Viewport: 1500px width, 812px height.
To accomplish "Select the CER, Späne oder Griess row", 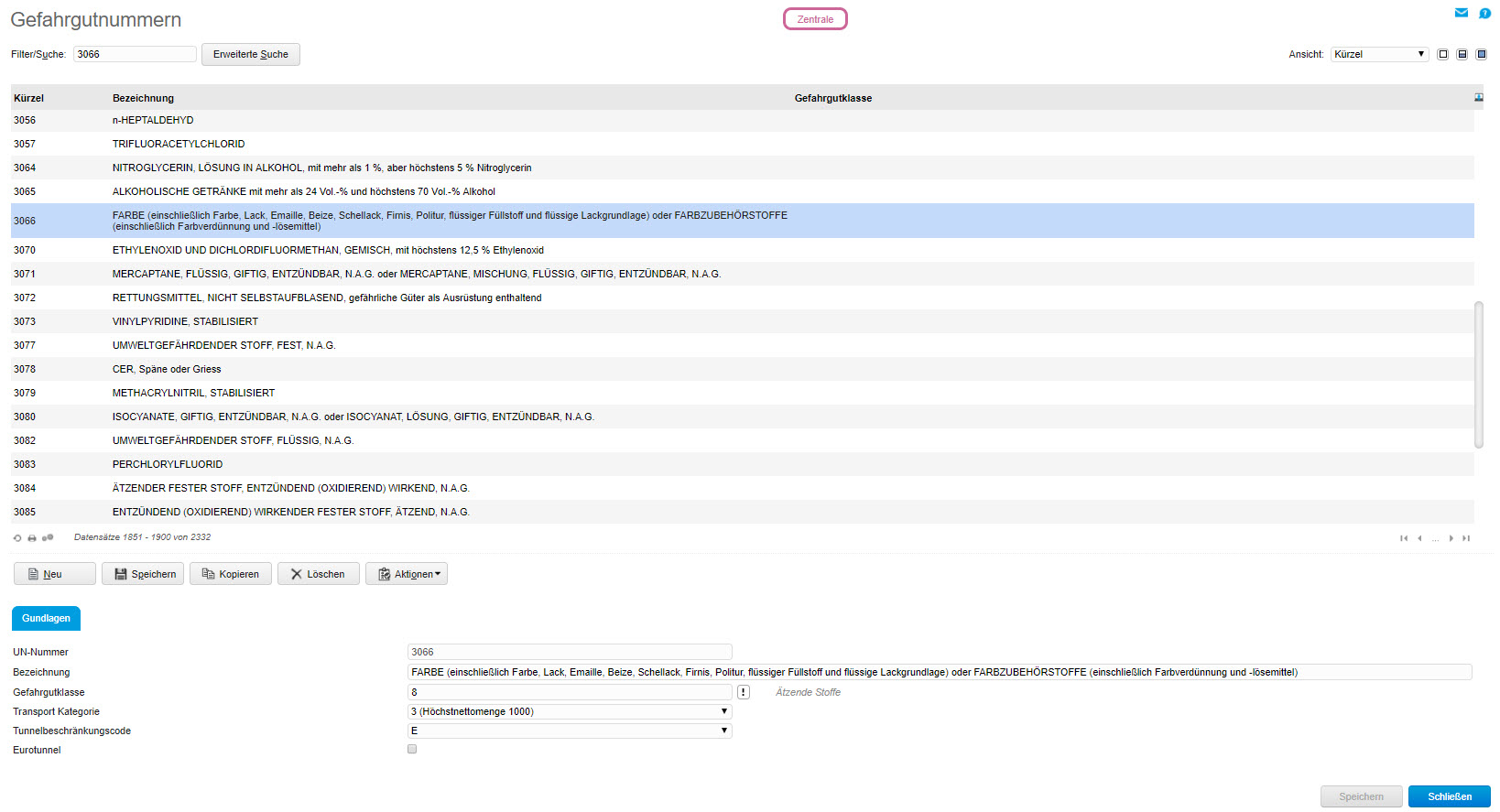I will coord(743,369).
